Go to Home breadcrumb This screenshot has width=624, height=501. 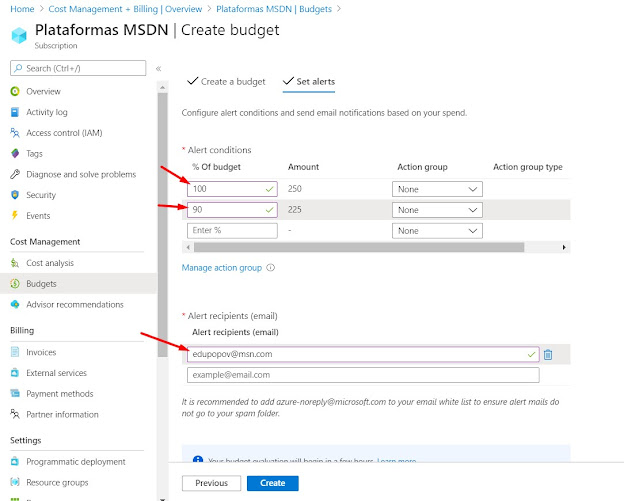click(x=22, y=9)
